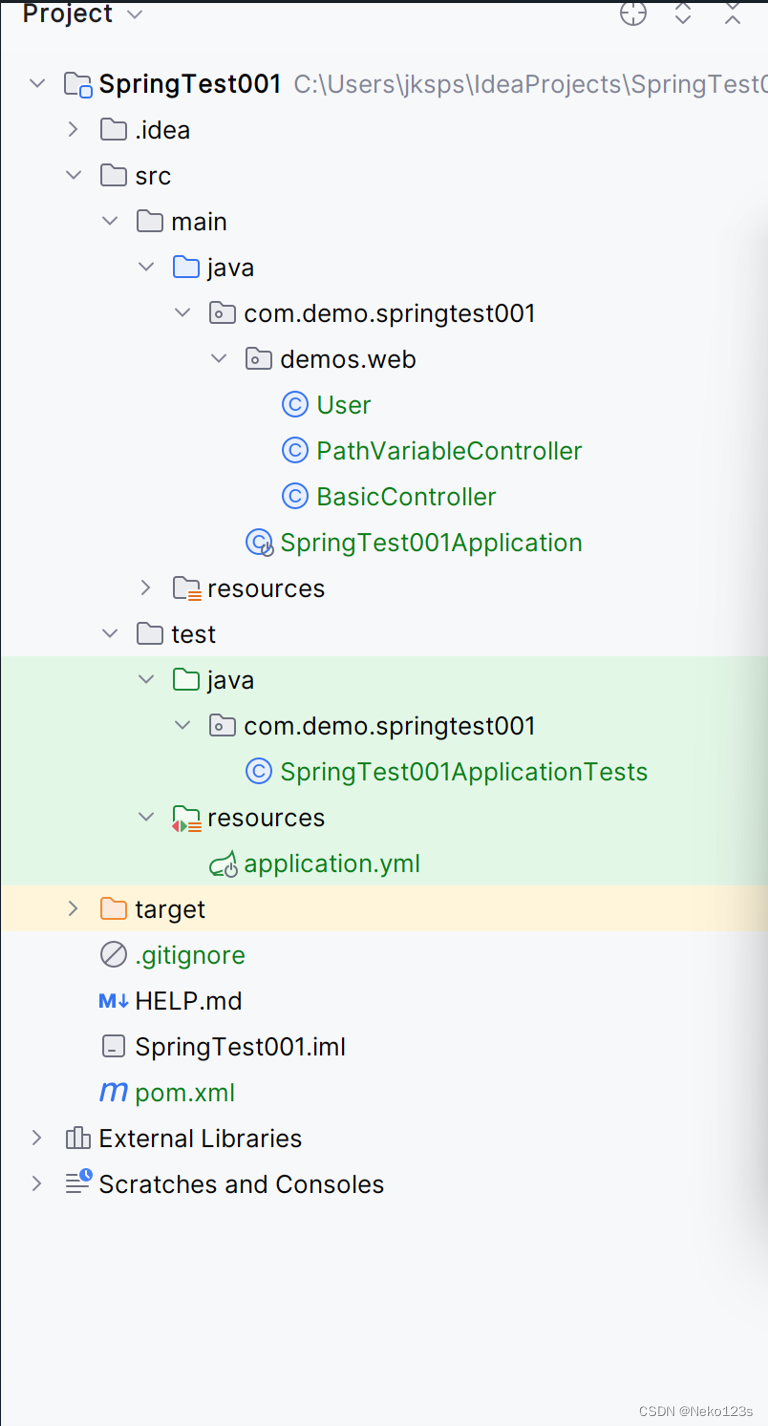Open SpringTest001ApplicationTests file
Screen dimensions: 768x1426
tap(463, 772)
